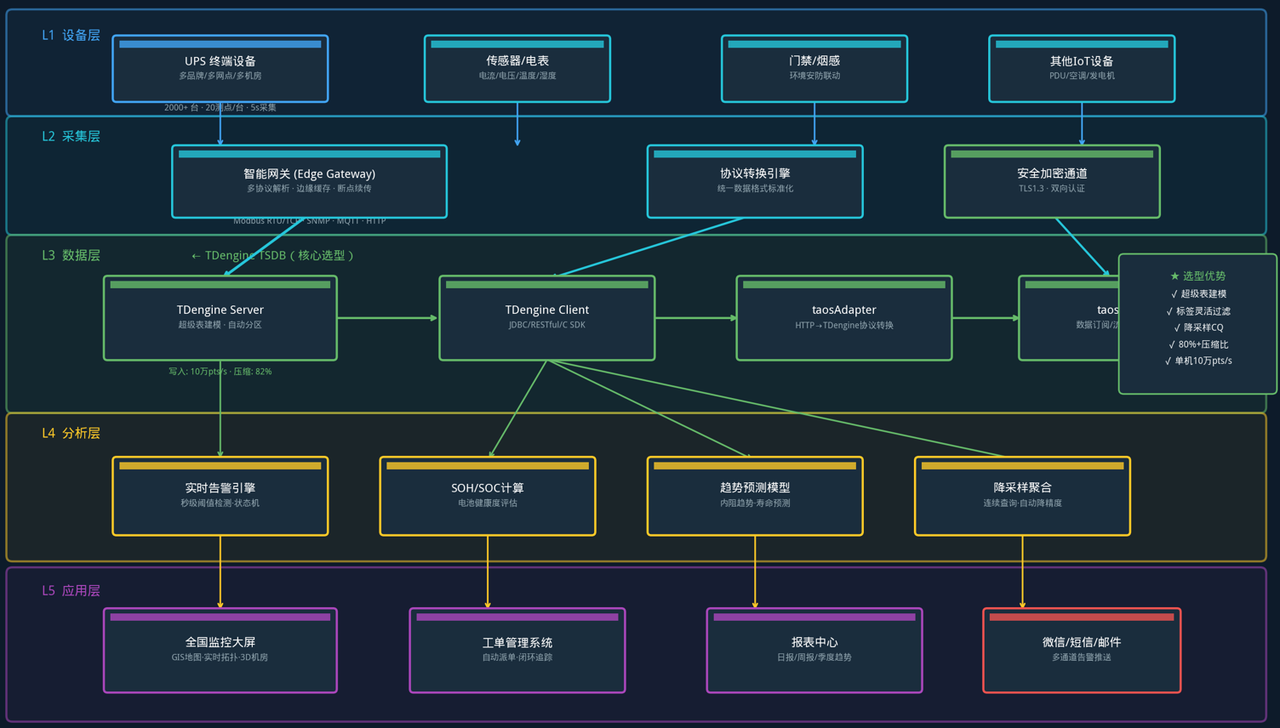This screenshot has width=1280, height=728.
Task: Select the 智能网关 (Edge Gateway) node
Action: pos(309,181)
